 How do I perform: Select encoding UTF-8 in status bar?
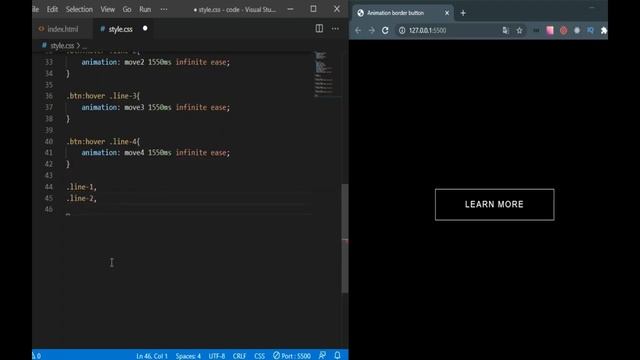click(x=217, y=356)
